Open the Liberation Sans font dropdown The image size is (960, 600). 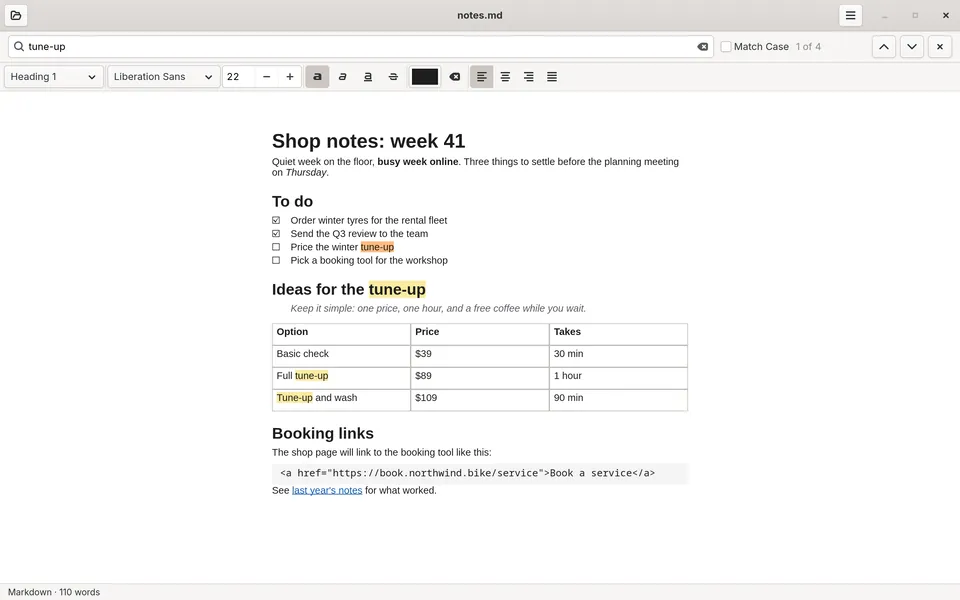point(163,77)
